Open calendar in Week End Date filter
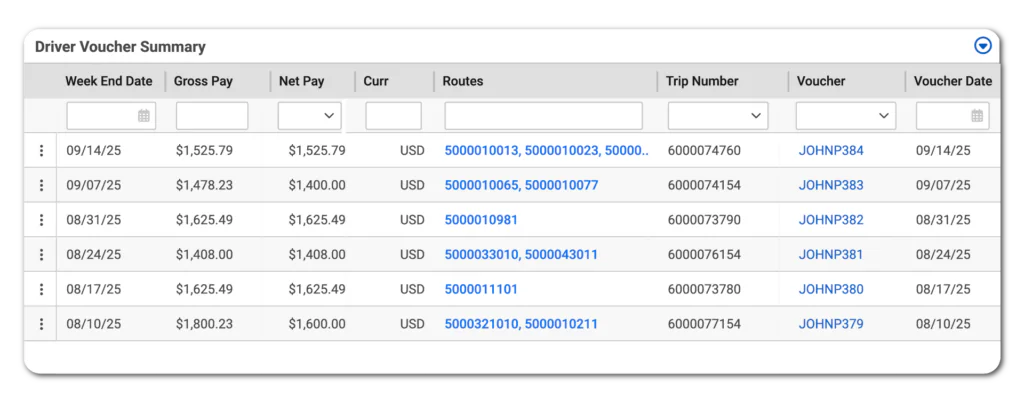1024x405 pixels. coord(144,116)
